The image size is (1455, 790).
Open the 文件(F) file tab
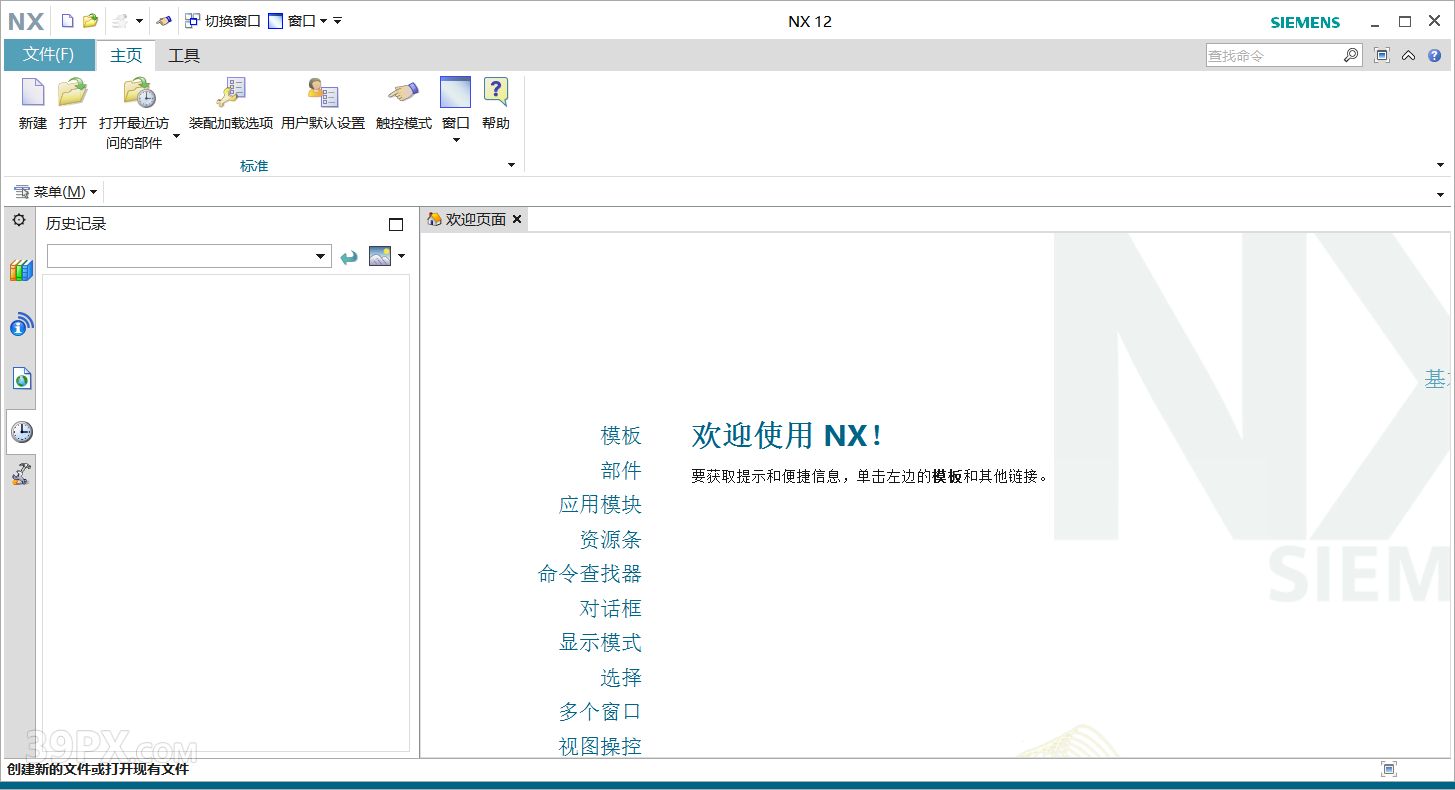(49, 55)
